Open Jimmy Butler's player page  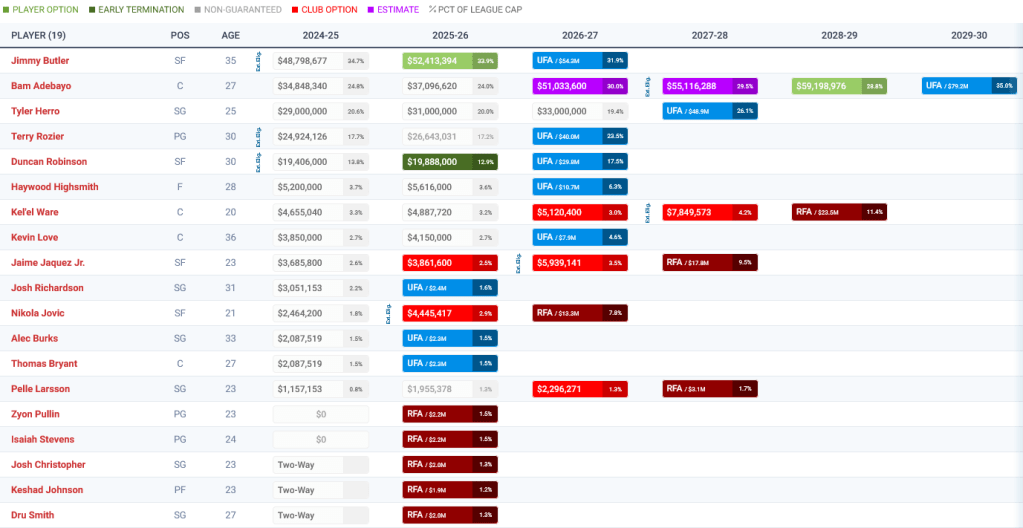(40, 61)
